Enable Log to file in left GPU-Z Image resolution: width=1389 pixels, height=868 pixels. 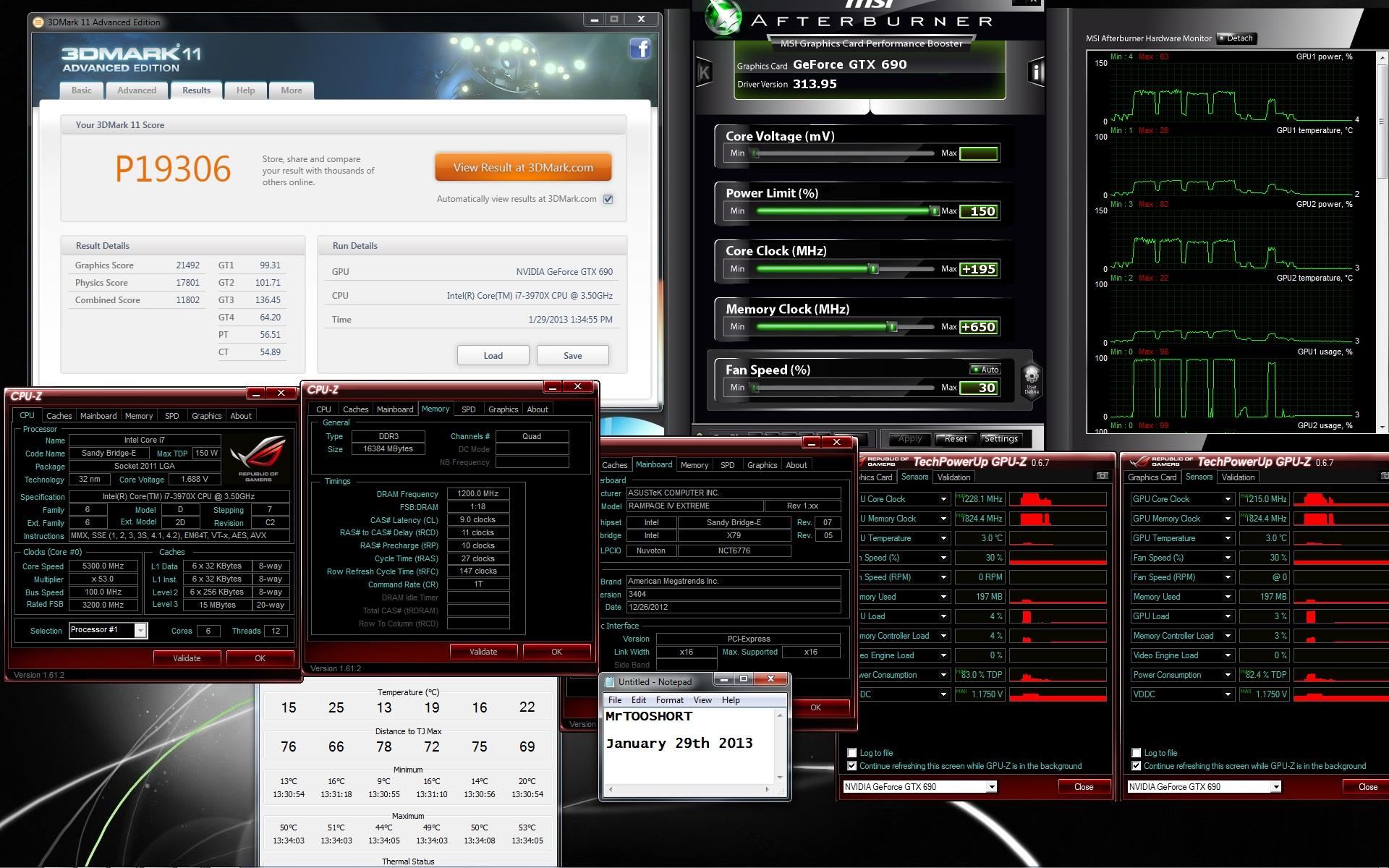852,753
